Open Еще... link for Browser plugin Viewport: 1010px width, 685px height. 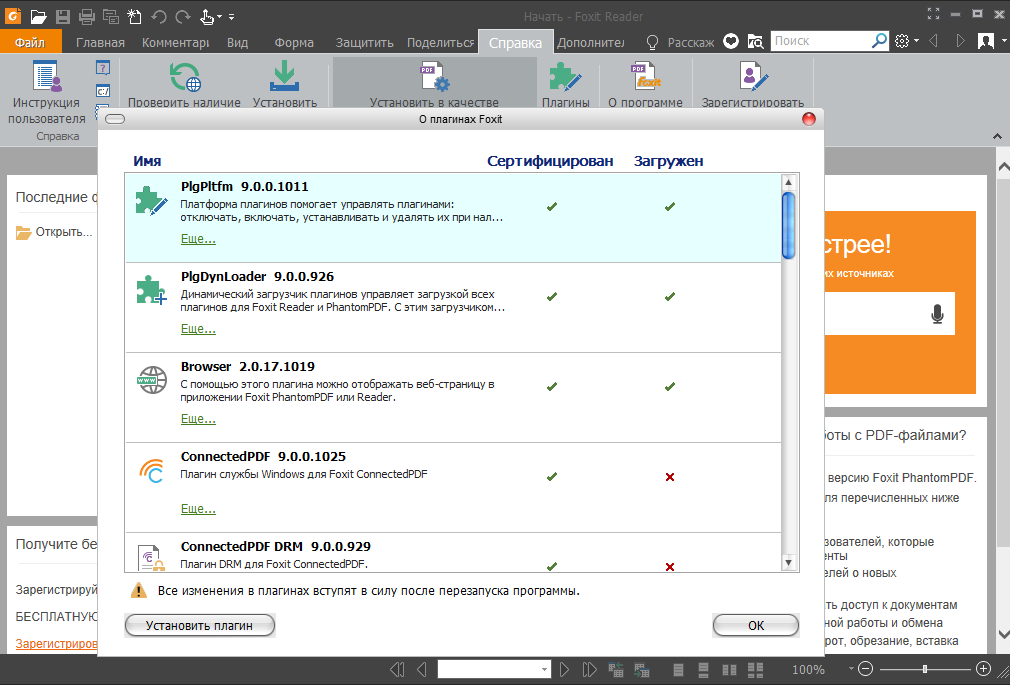(x=198, y=419)
